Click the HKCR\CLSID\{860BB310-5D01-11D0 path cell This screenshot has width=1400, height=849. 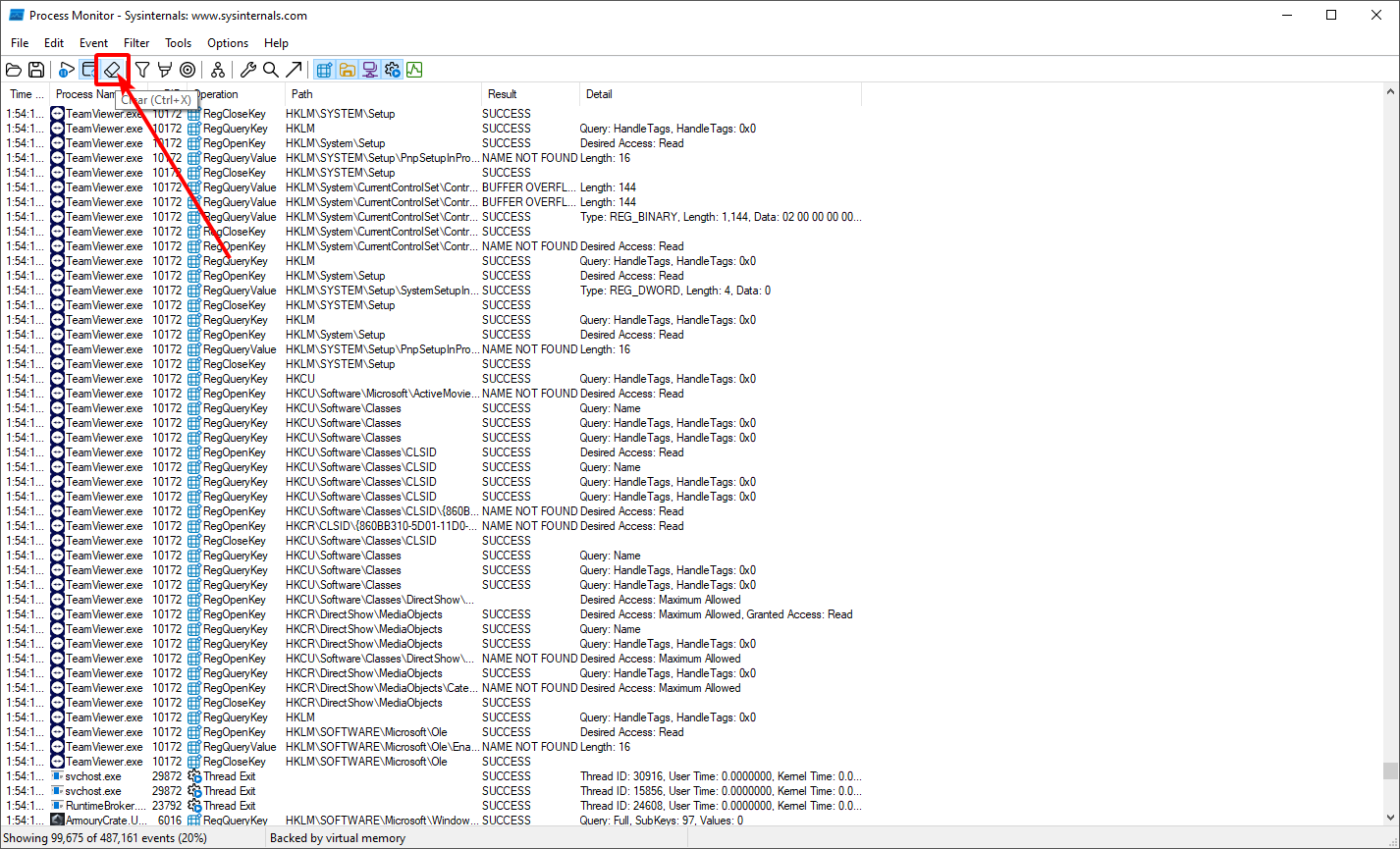coord(382,526)
